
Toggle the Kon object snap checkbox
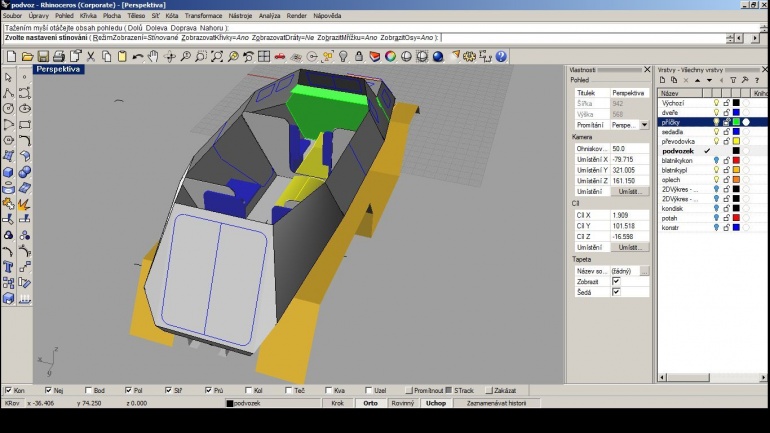pyautogui.click(x=8, y=390)
